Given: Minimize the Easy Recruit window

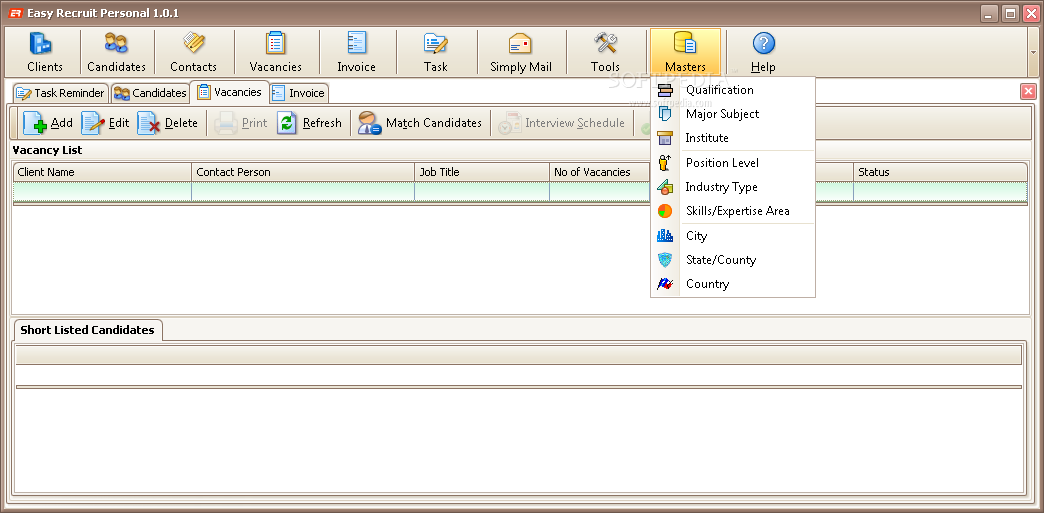Looking at the screenshot, I should tap(990, 13).
